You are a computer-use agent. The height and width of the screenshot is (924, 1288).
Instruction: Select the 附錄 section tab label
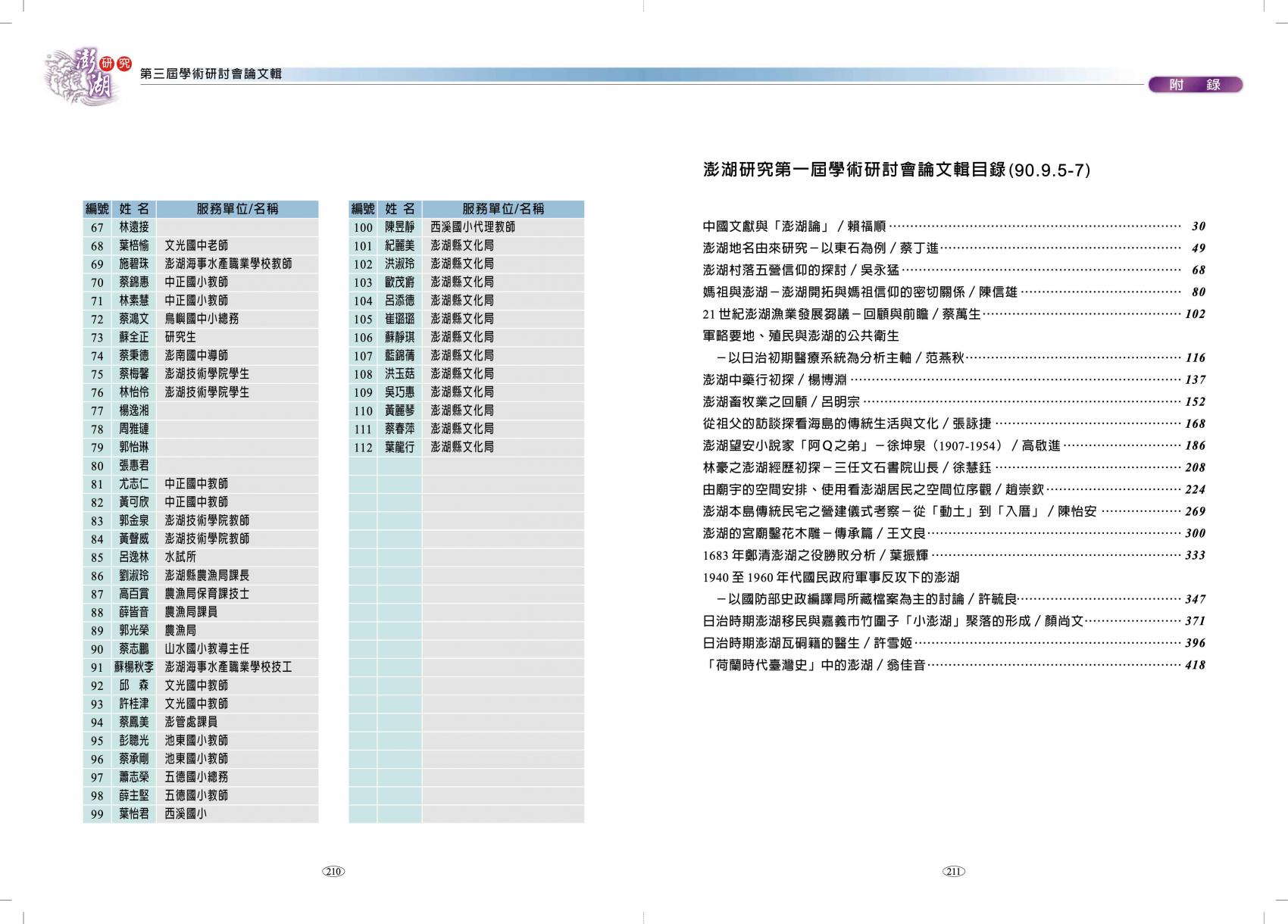click(1195, 85)
